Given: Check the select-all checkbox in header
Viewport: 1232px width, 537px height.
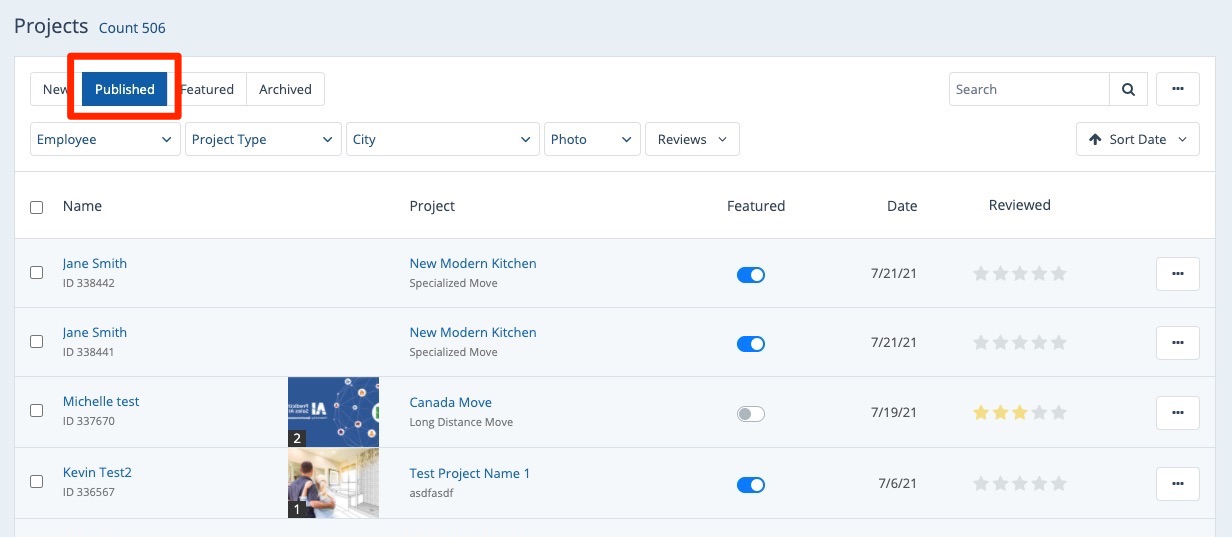Looking at the screenshot, I should [x=37, y=207].
